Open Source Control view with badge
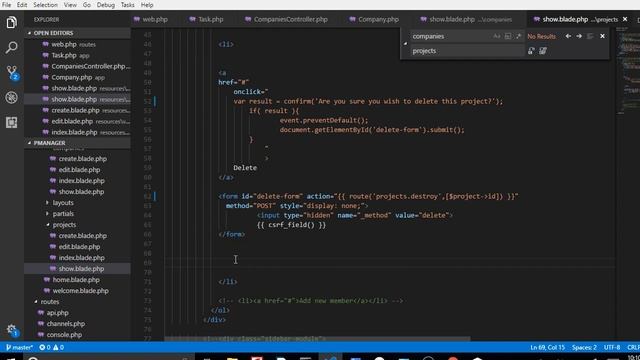The image size is (640, 360). click(12, 73)
